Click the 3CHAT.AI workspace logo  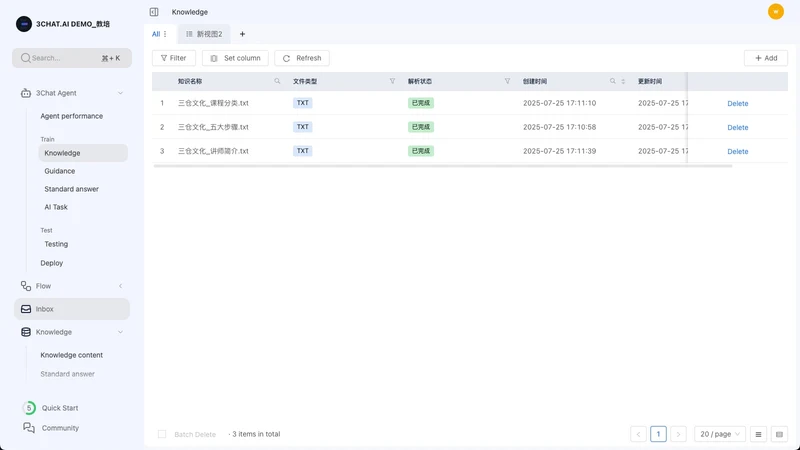(x=24, y=24)
